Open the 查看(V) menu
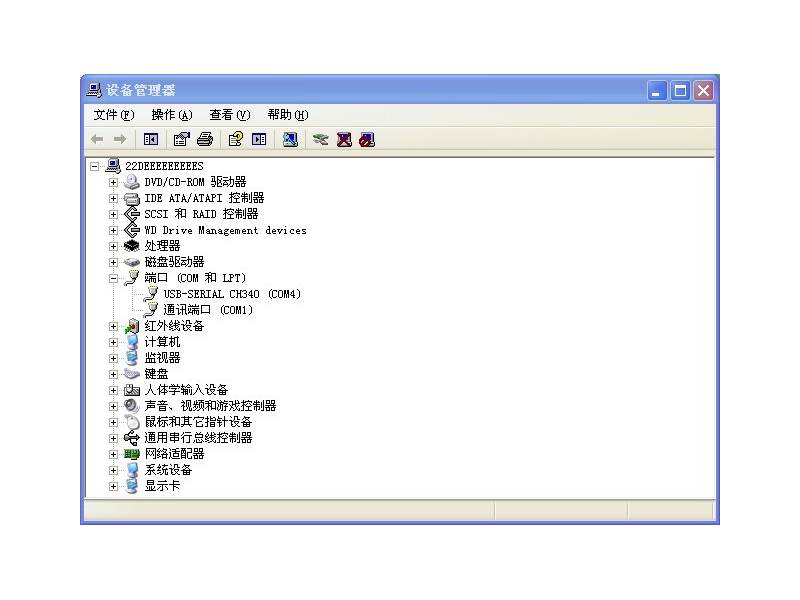800x600 pixels. point(229,115)
